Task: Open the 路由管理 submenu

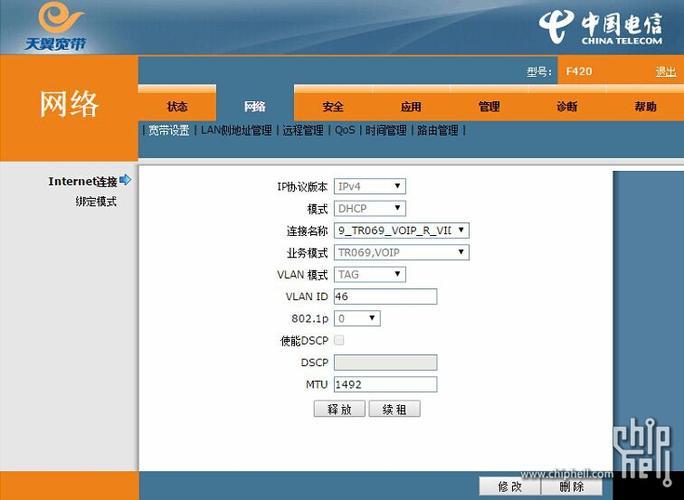Action: coord(438,130)
